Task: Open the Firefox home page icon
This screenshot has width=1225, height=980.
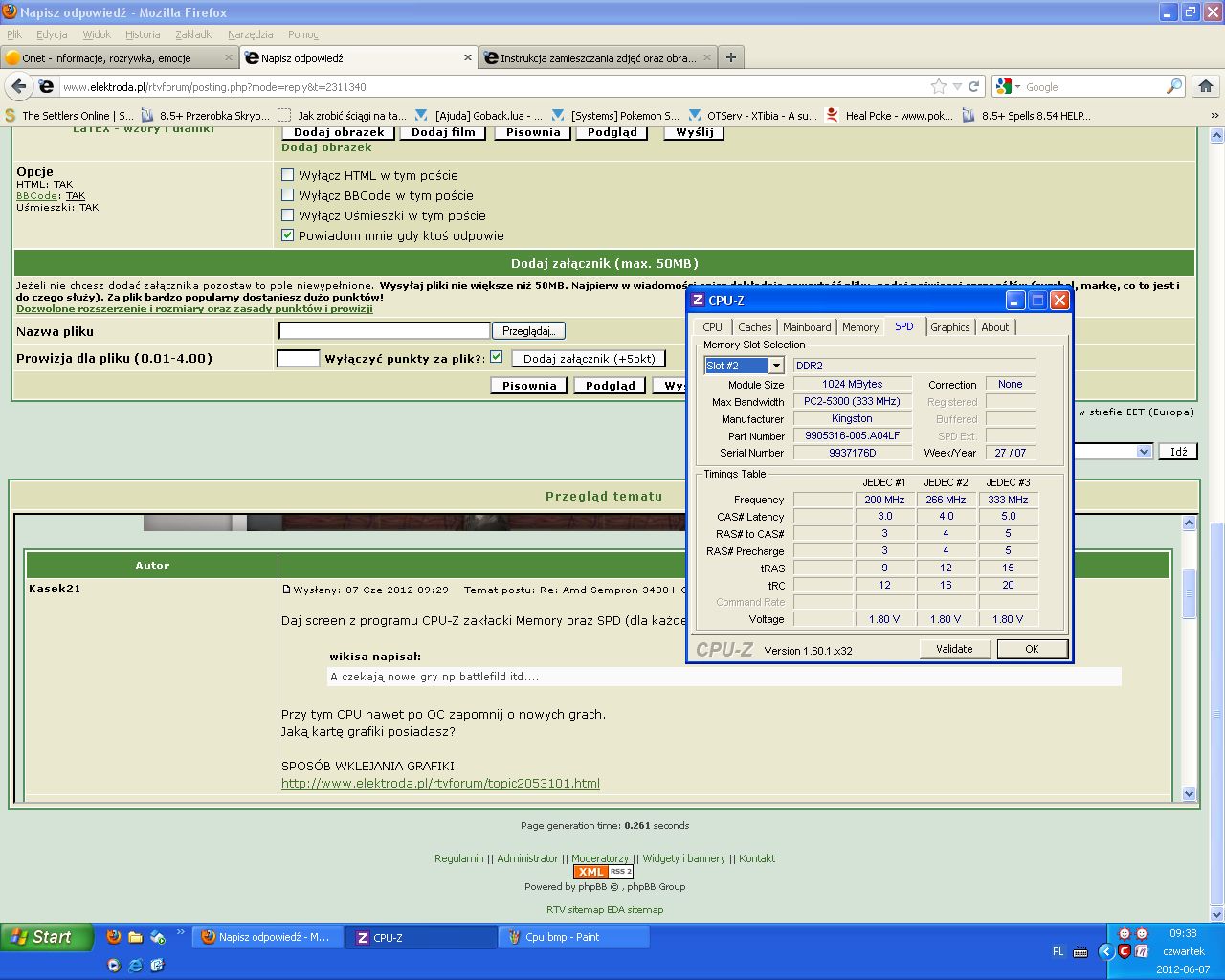Action: (1205, 86)
